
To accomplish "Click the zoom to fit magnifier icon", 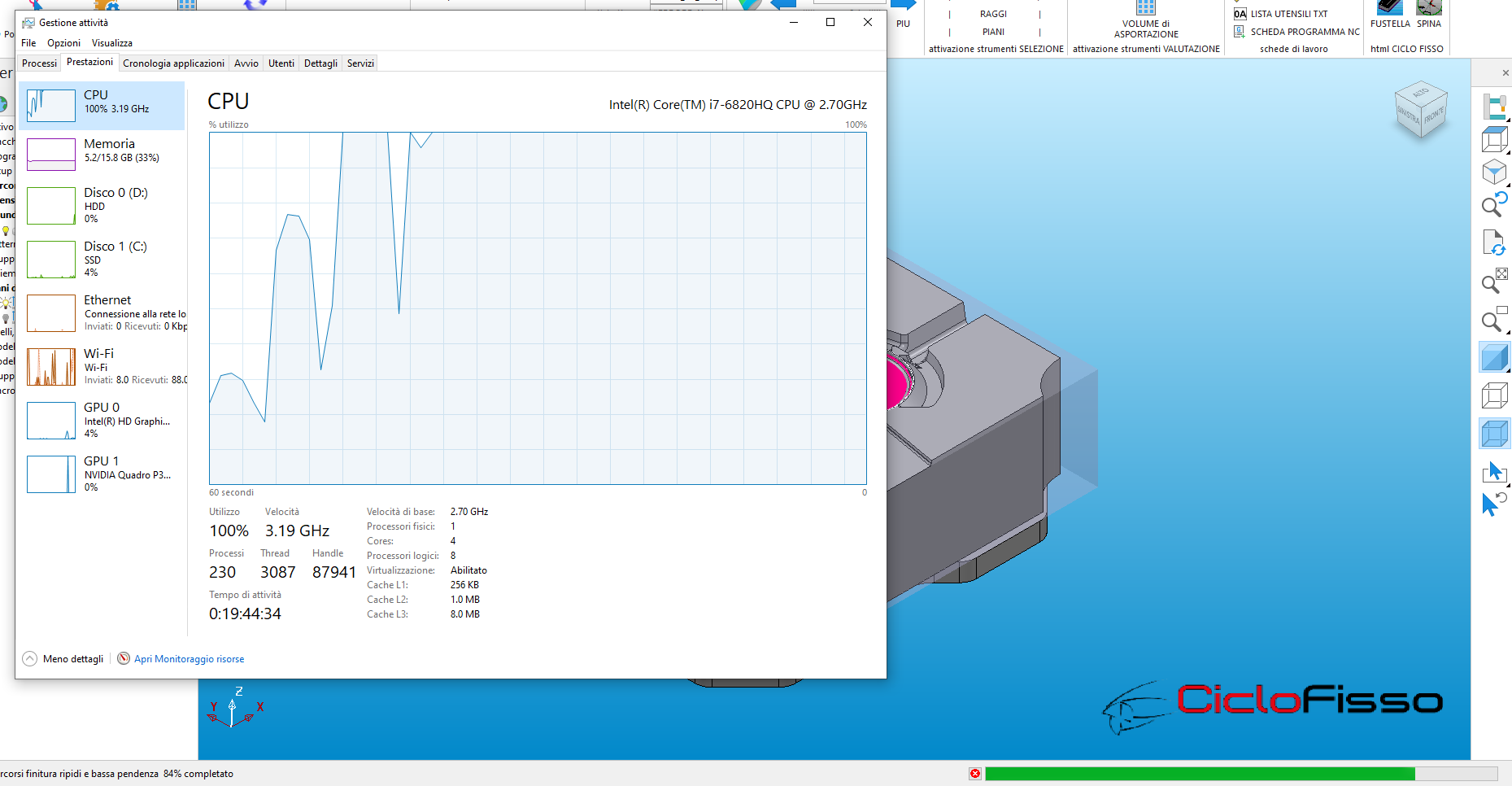I will click(1495, 281).
